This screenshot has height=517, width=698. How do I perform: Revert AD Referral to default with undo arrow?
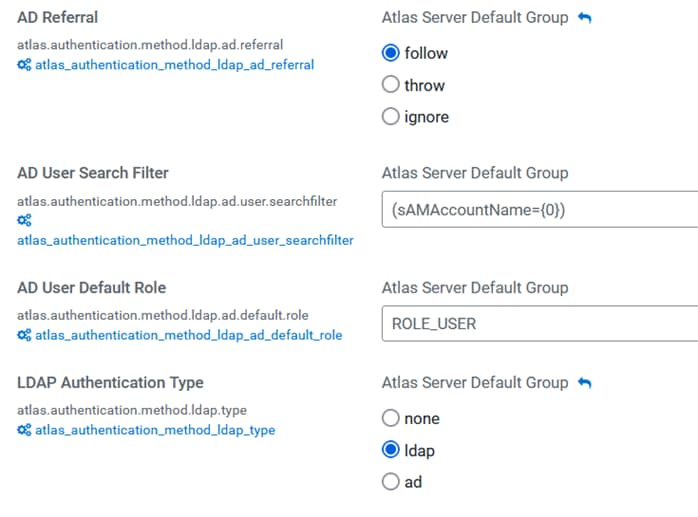point(584,18)
